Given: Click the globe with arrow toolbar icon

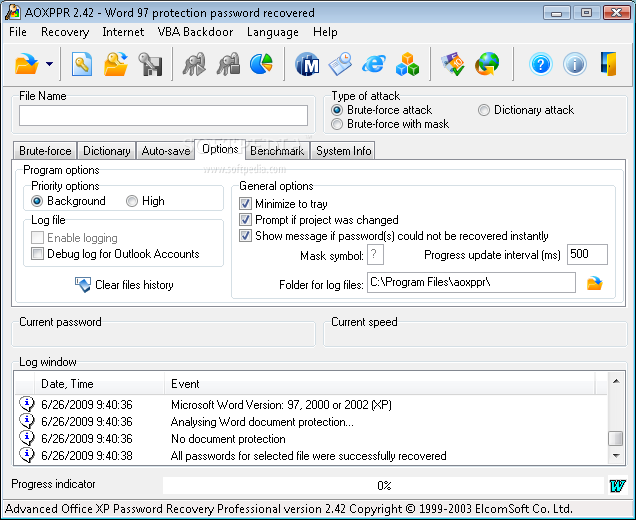Looking at the screenshot, I should [x=487, y=64].
